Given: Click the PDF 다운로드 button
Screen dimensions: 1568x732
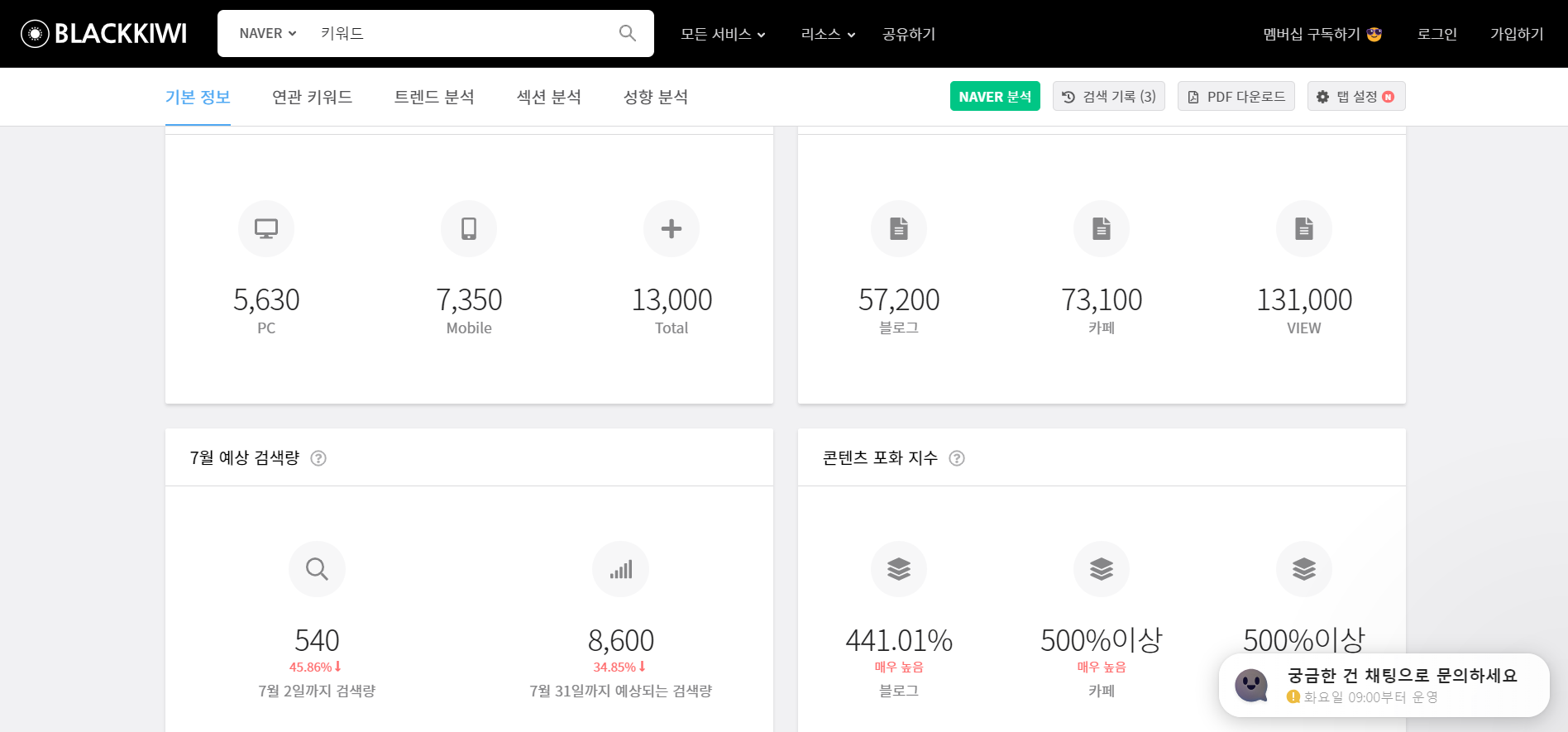Looking at the screenshot, I should point(1236,96).
